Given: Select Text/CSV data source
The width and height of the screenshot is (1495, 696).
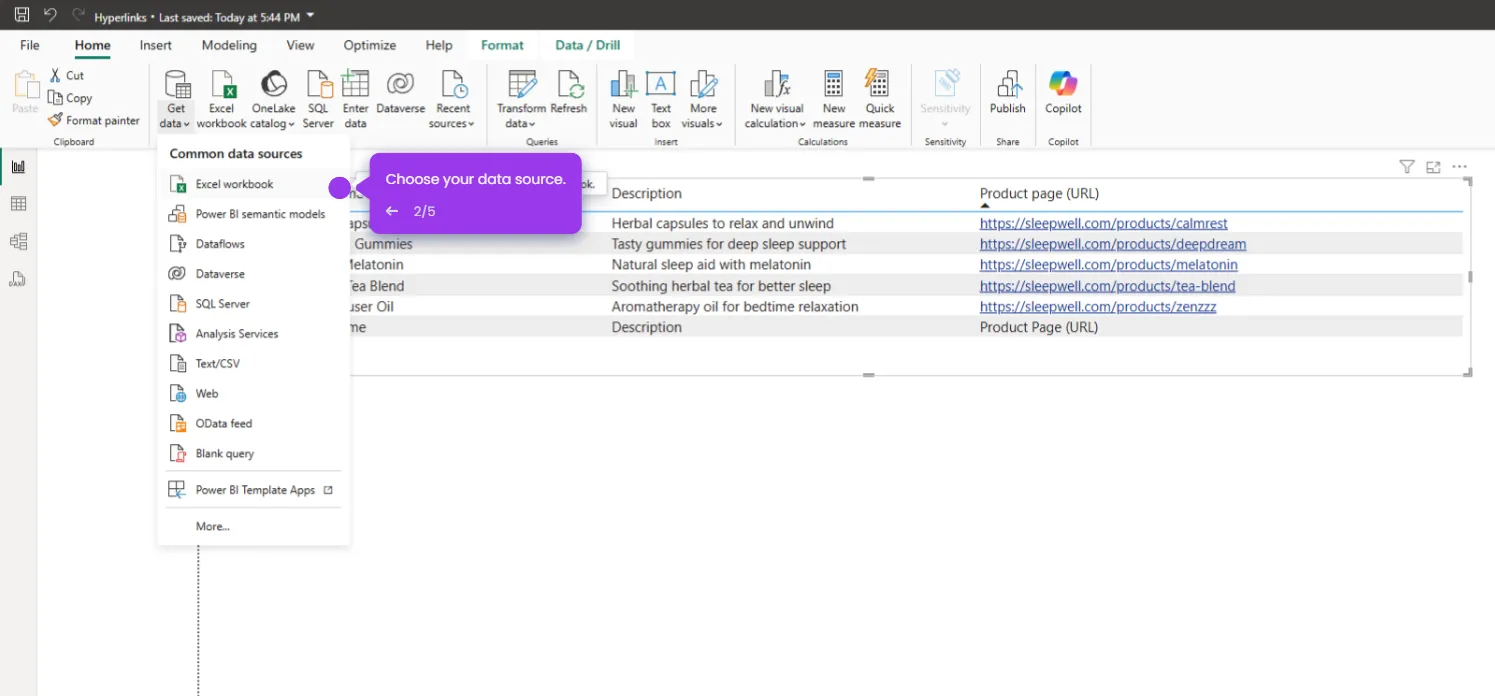Looking at the screenshot, I should 253,364.
